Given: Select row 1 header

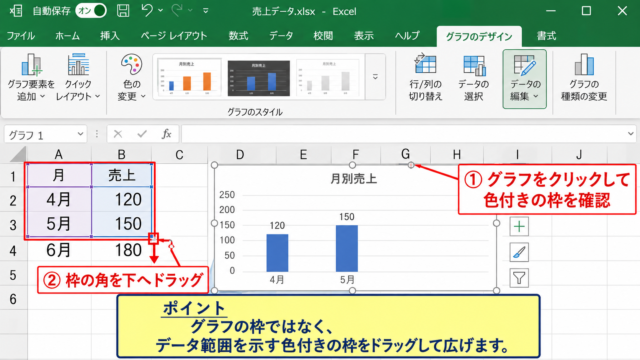Looking at the screenshot, I should point(13,176).
